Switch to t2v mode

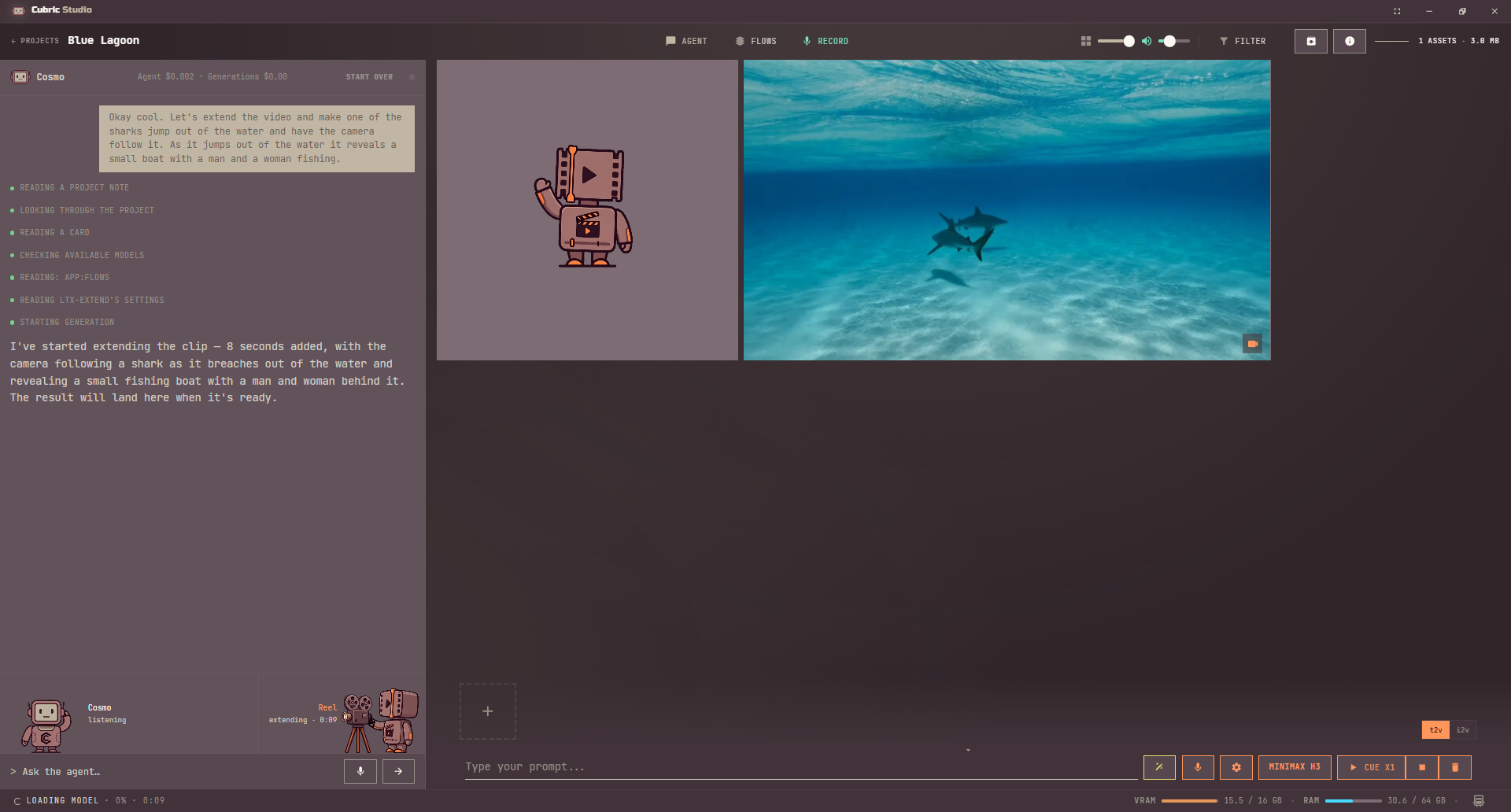[1435, 730]
